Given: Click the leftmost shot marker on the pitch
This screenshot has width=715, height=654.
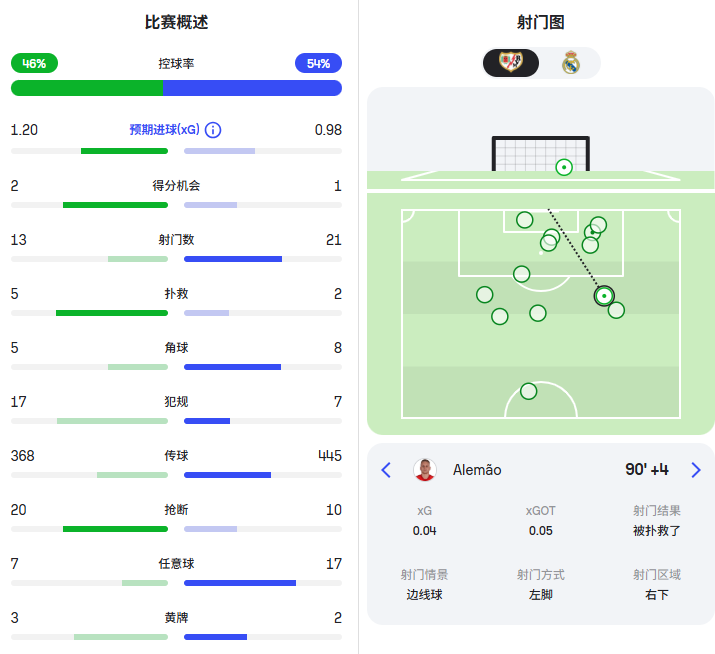Looking at the screenshot, I should [x=485, y=294].
